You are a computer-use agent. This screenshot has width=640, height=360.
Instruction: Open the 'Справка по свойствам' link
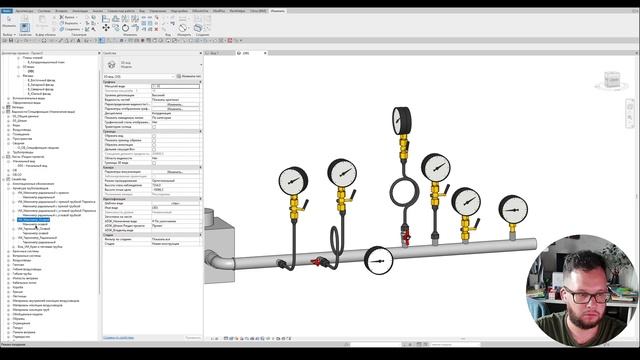(x=118, y=338)
